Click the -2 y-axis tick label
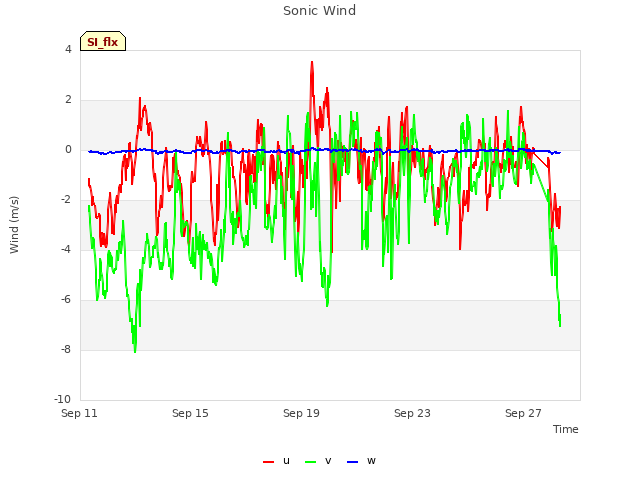Screen dimensions: 640x480 [x=66, y=200]
